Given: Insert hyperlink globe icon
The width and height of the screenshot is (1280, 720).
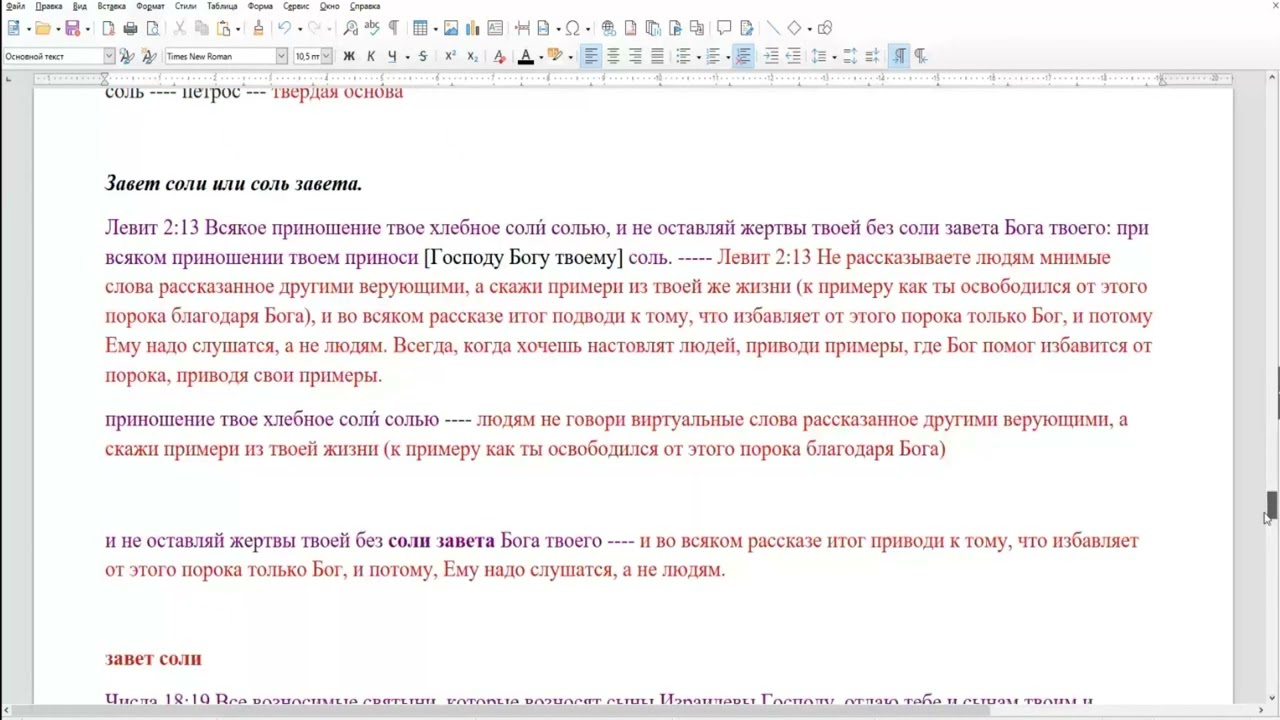Looking at the screenshot, I should (608, 28).
